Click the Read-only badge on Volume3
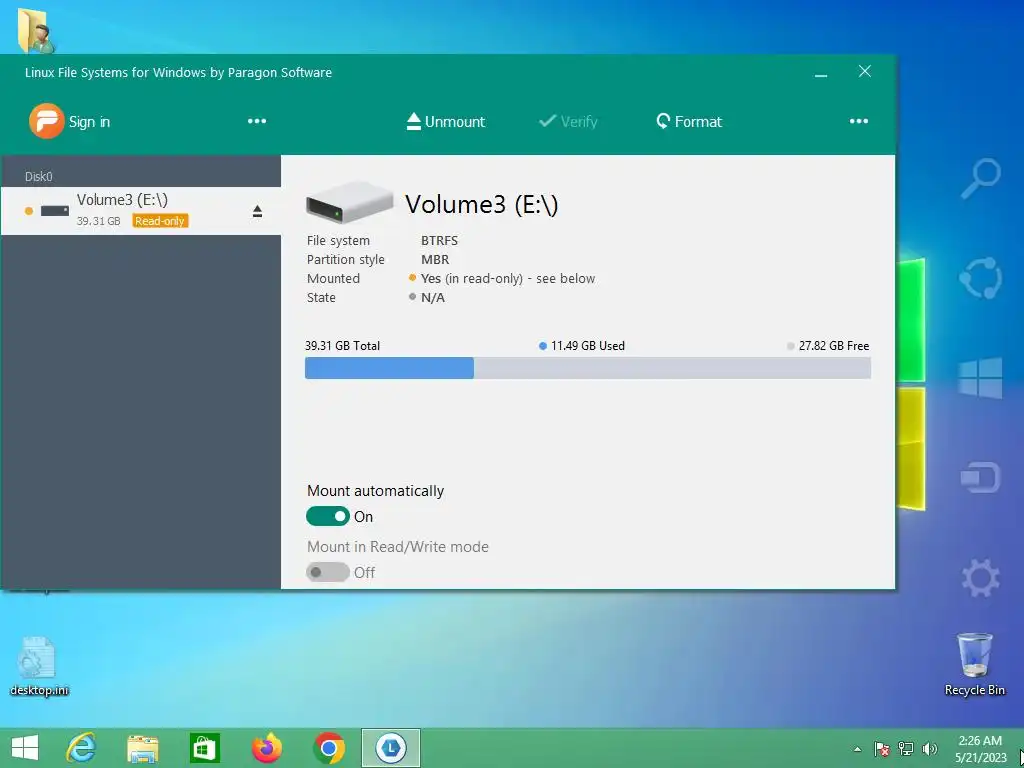 coord(160,221)
